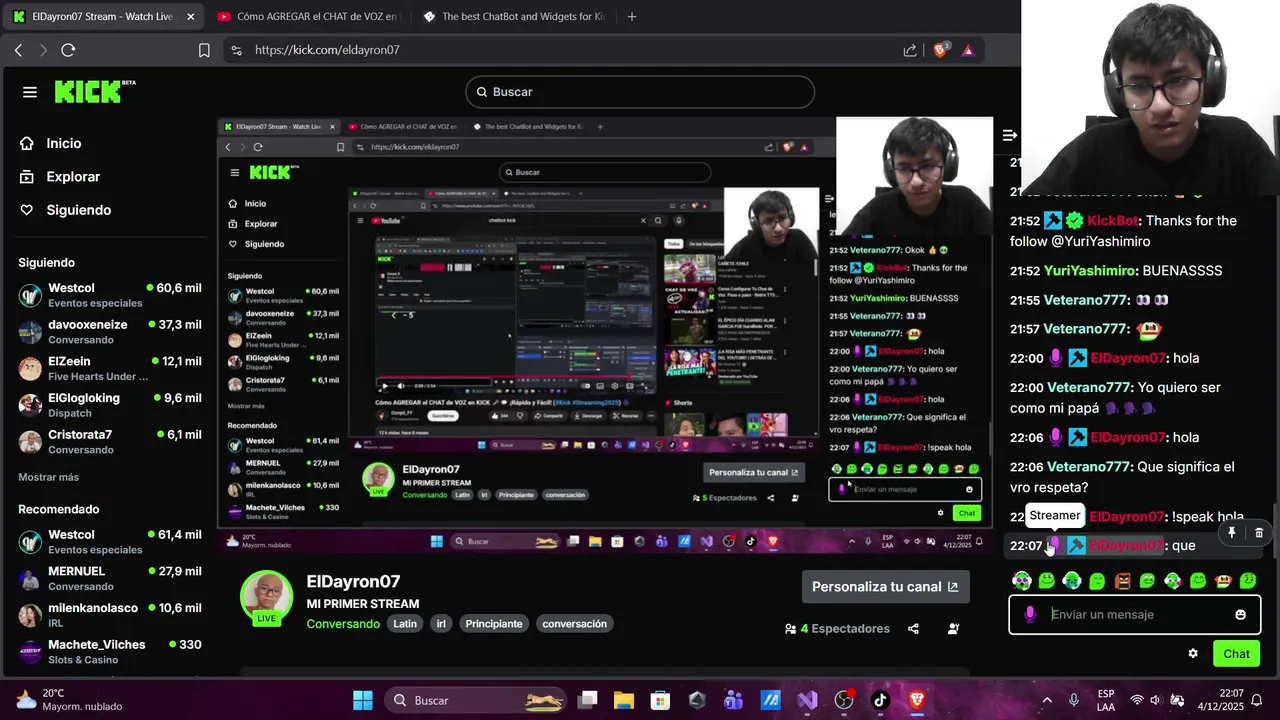
Task: Collapse the chat panel
Action: (1010, 135)
